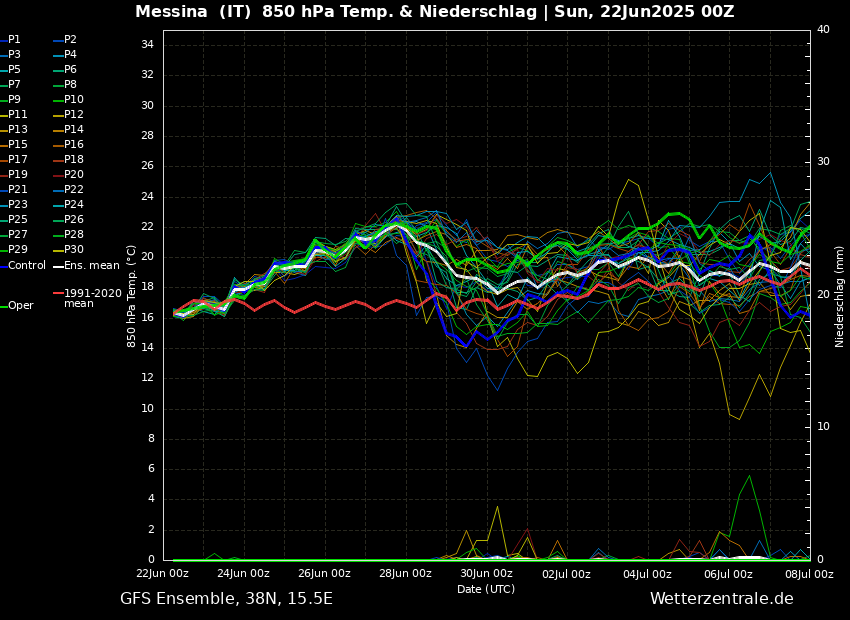Click the P14 ensemble member label

(x=74, y=130)
